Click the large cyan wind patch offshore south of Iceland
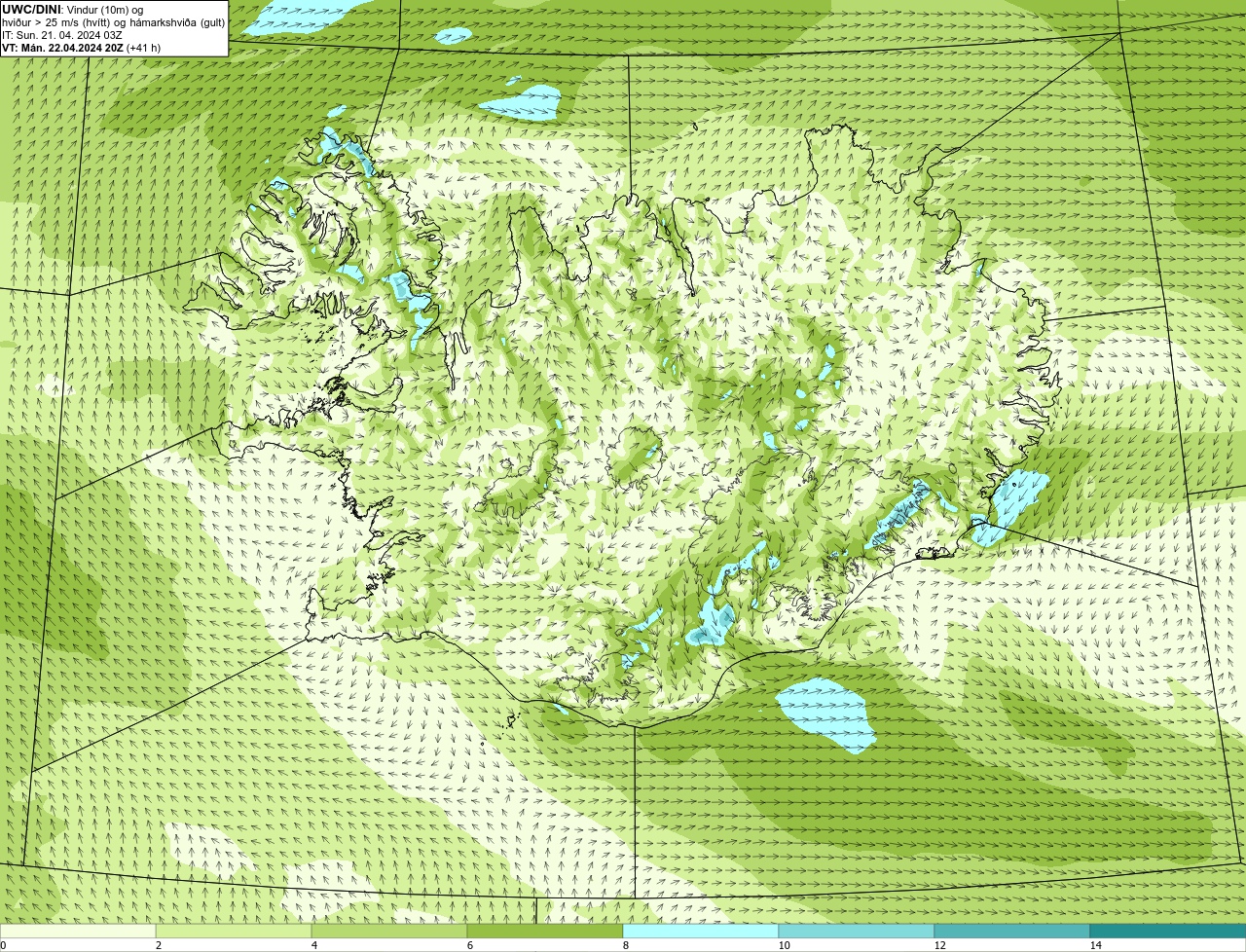This screenshot has width=1246, height=952. coord(825,715)
